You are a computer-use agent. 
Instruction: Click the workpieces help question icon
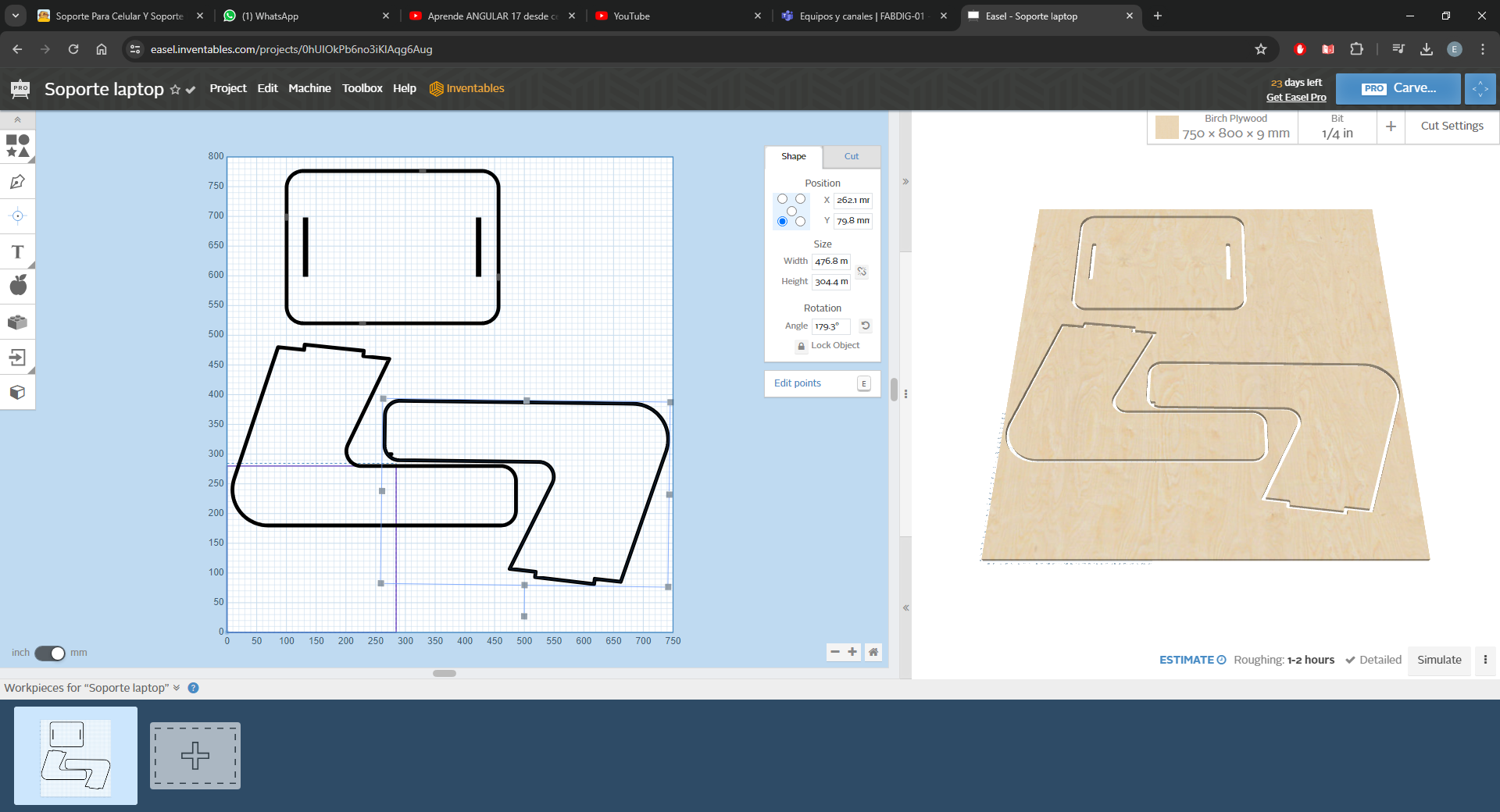pos(194,688)
